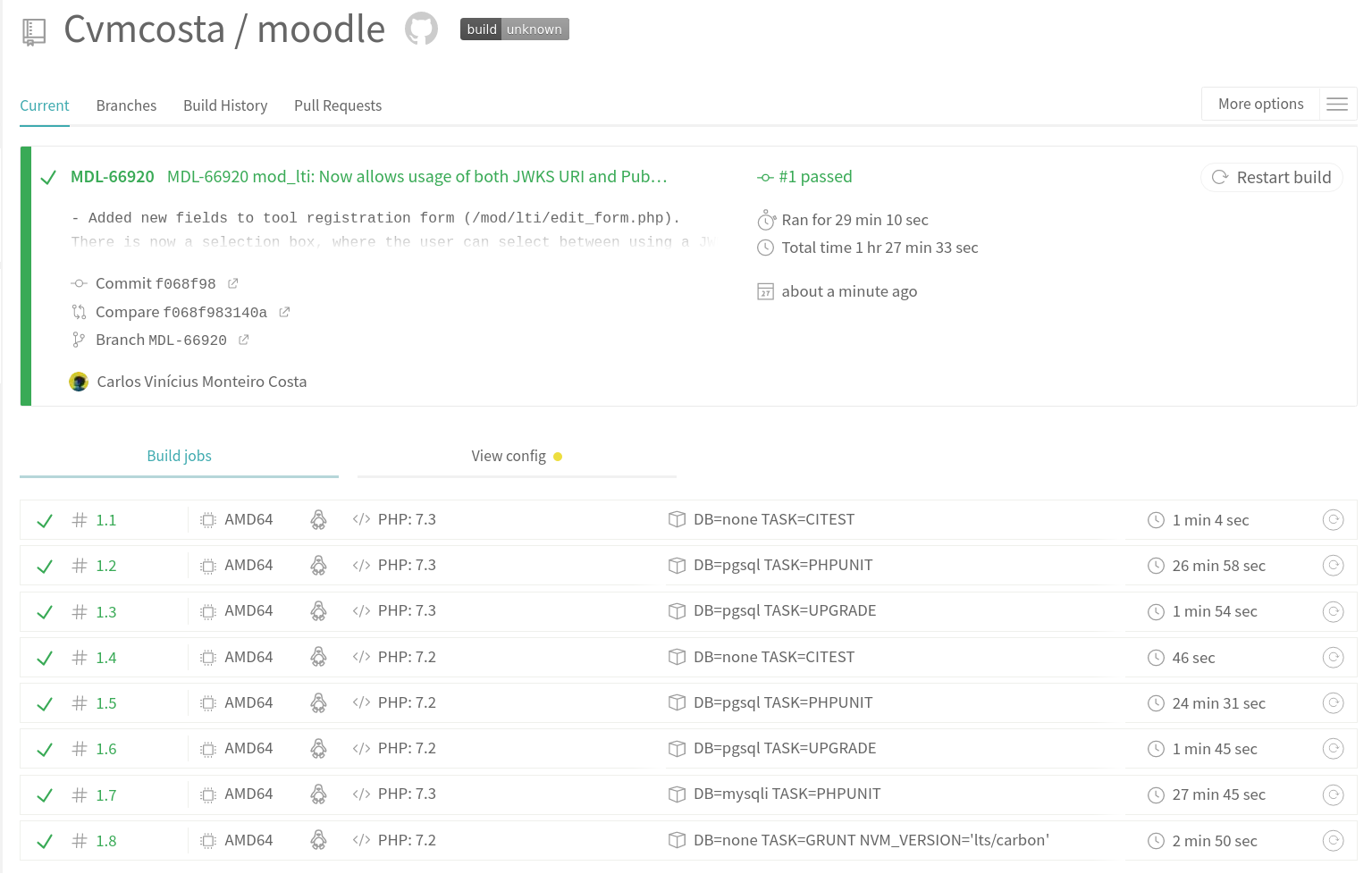
Task: Click the repository book icon
Action: pyautogui.click(x=34, y=32)
